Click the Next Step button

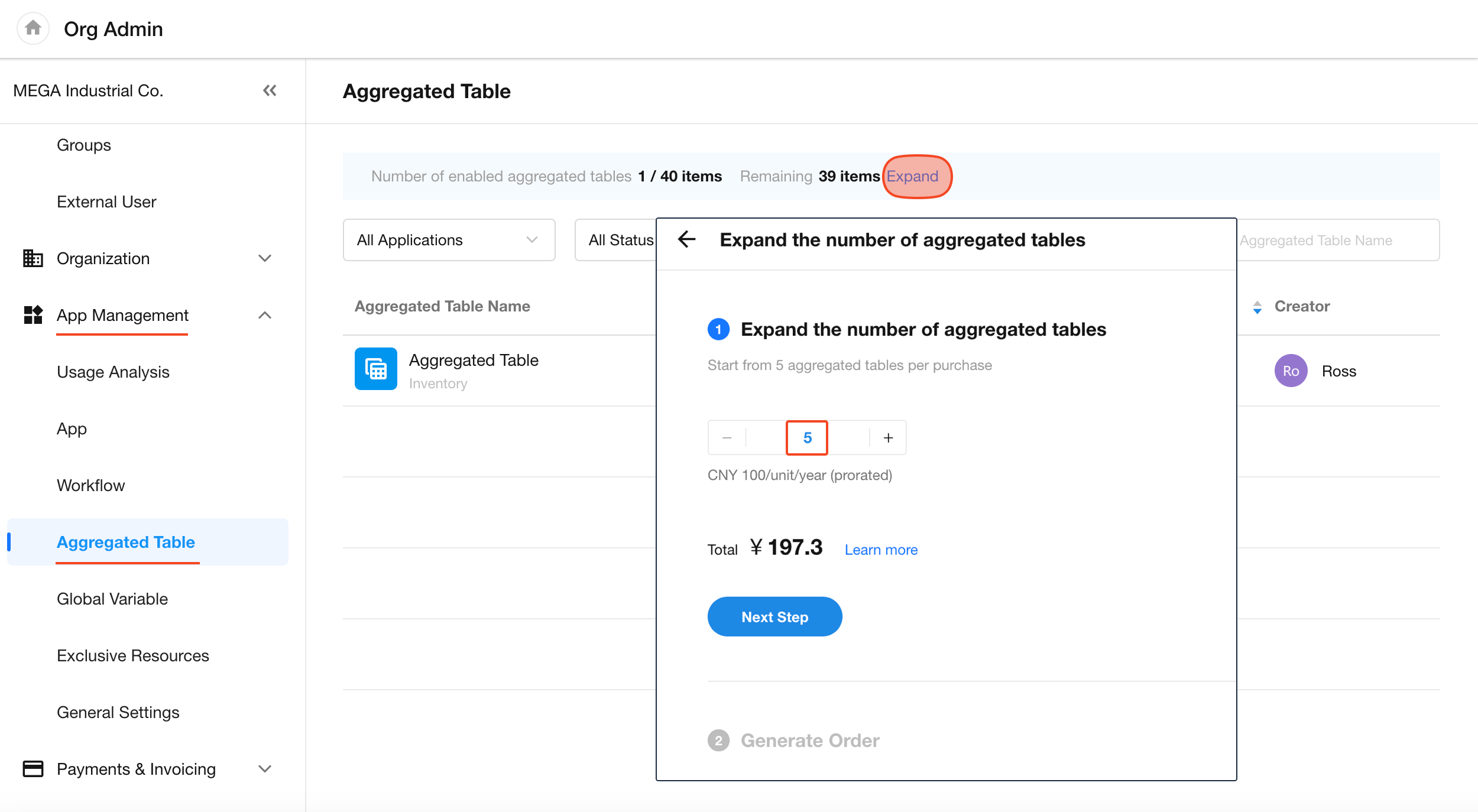pyautogui.click(x=774, y=617)
